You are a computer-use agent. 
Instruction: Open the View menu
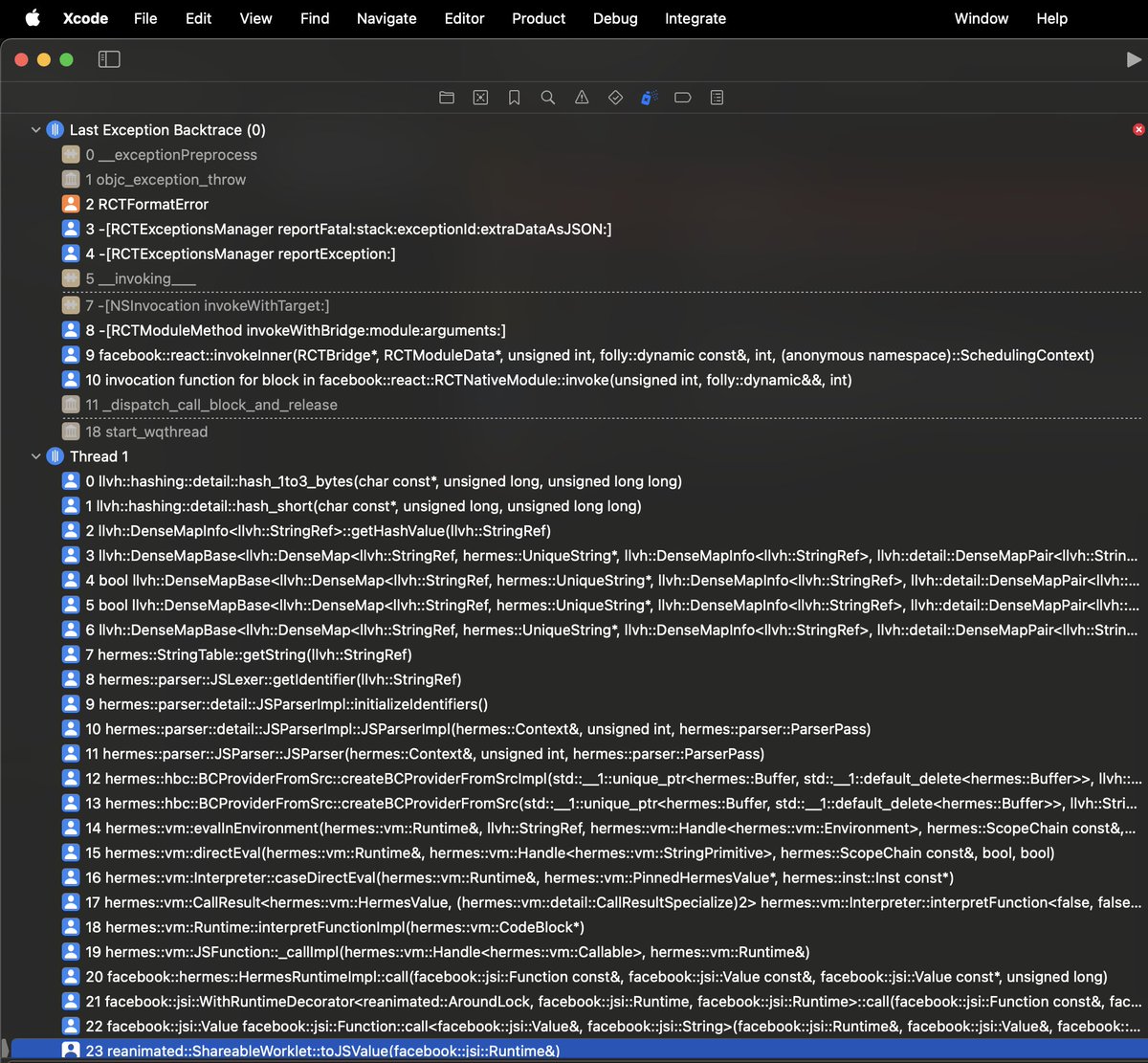pyautogui.click(x=255, y=18)
